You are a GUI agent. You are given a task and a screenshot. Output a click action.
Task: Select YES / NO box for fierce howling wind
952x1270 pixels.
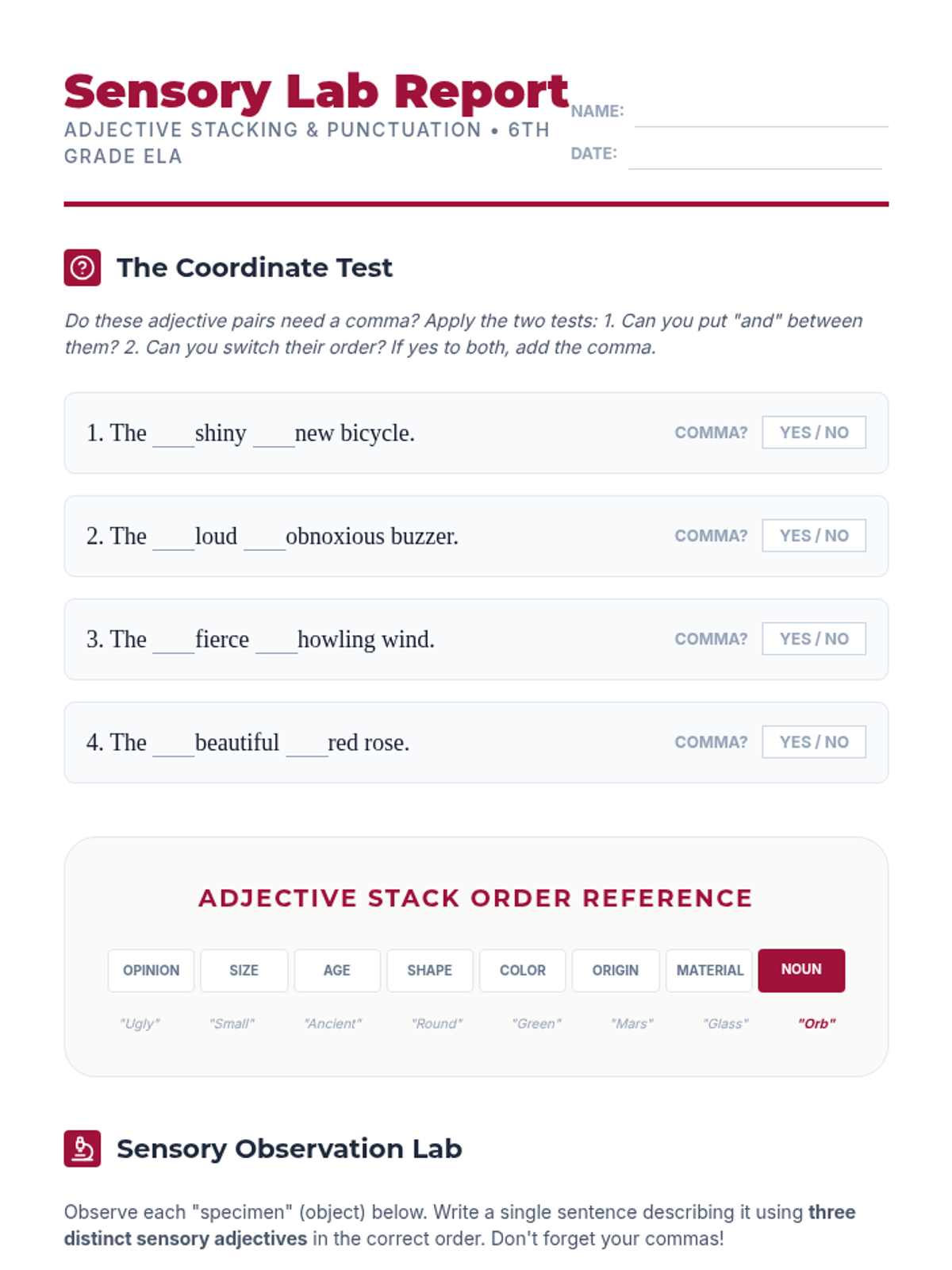point(814,639)
